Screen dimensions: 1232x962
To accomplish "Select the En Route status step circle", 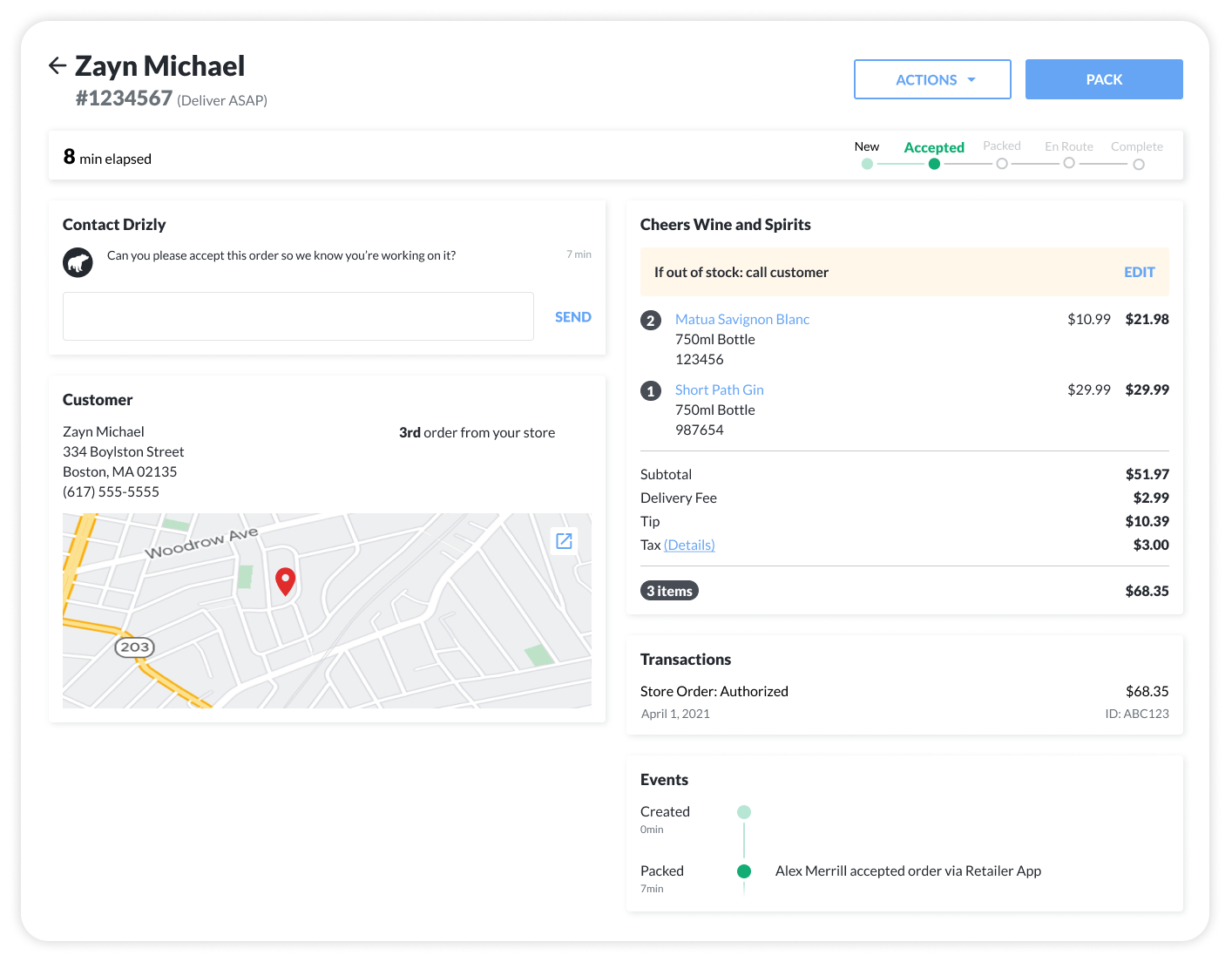I will click(1069, 163).
